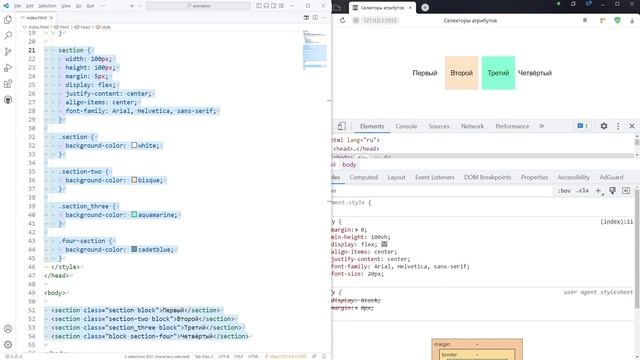Toggle the secondary sidebar layout icon

[x=274, y=6]
